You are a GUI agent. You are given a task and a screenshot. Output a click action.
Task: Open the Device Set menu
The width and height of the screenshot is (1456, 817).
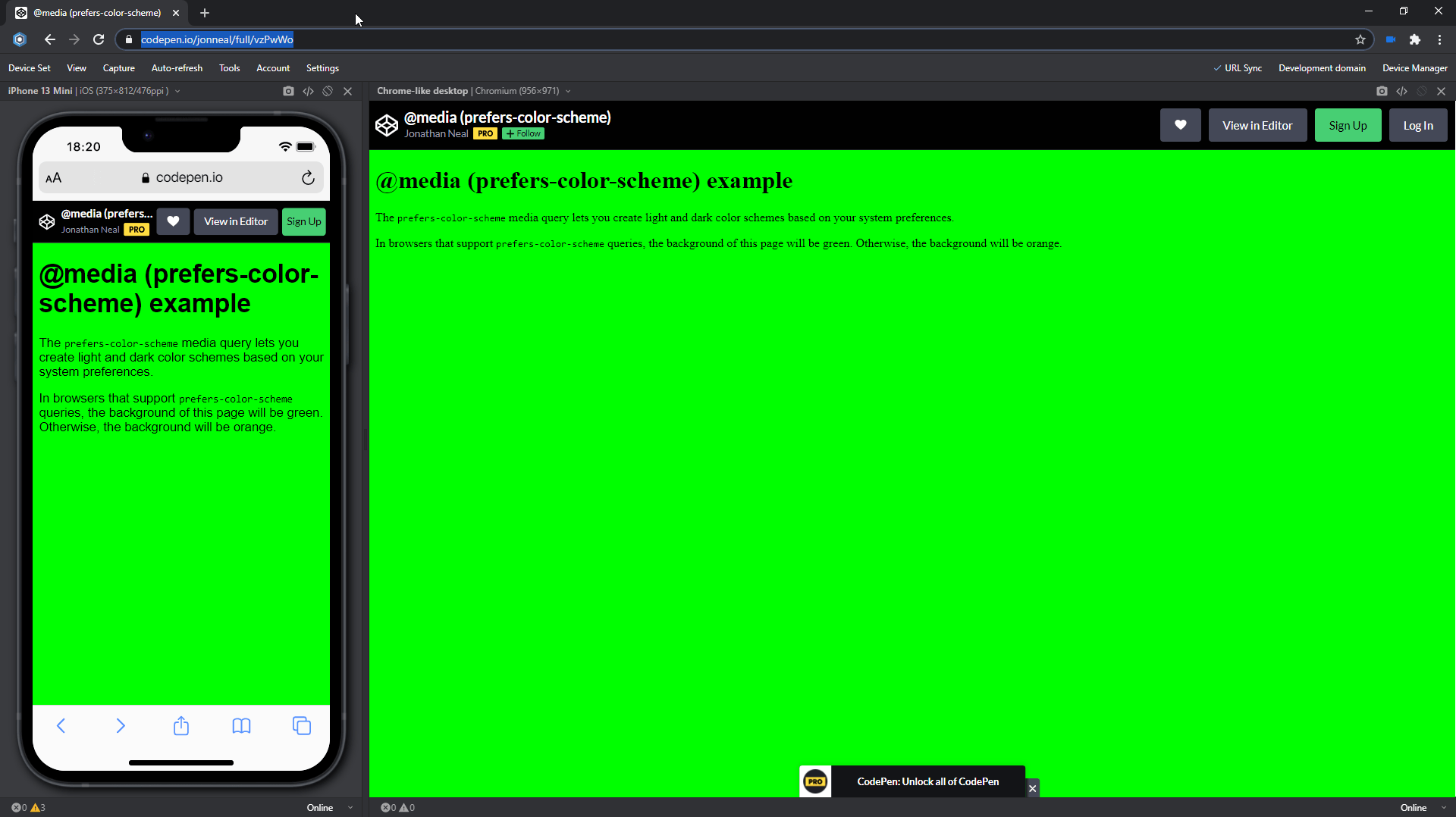28,67
